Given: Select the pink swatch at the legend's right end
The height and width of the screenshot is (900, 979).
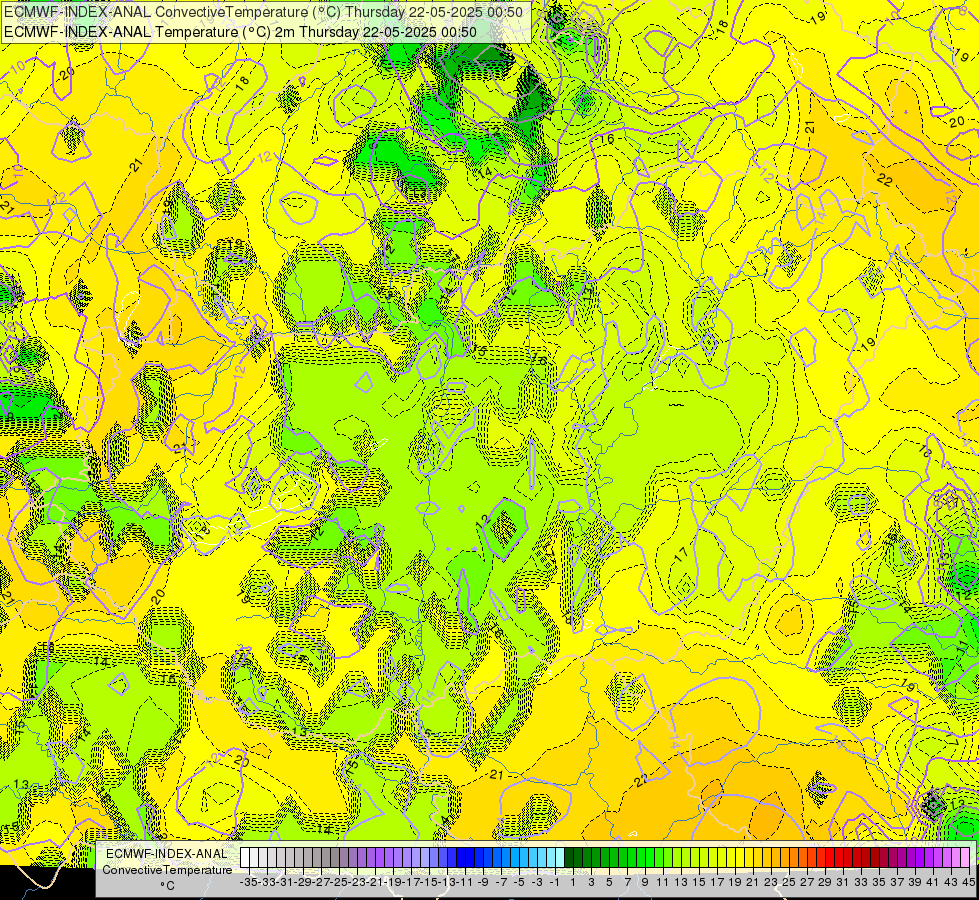Looking at the screenshot, I should 965,858.
